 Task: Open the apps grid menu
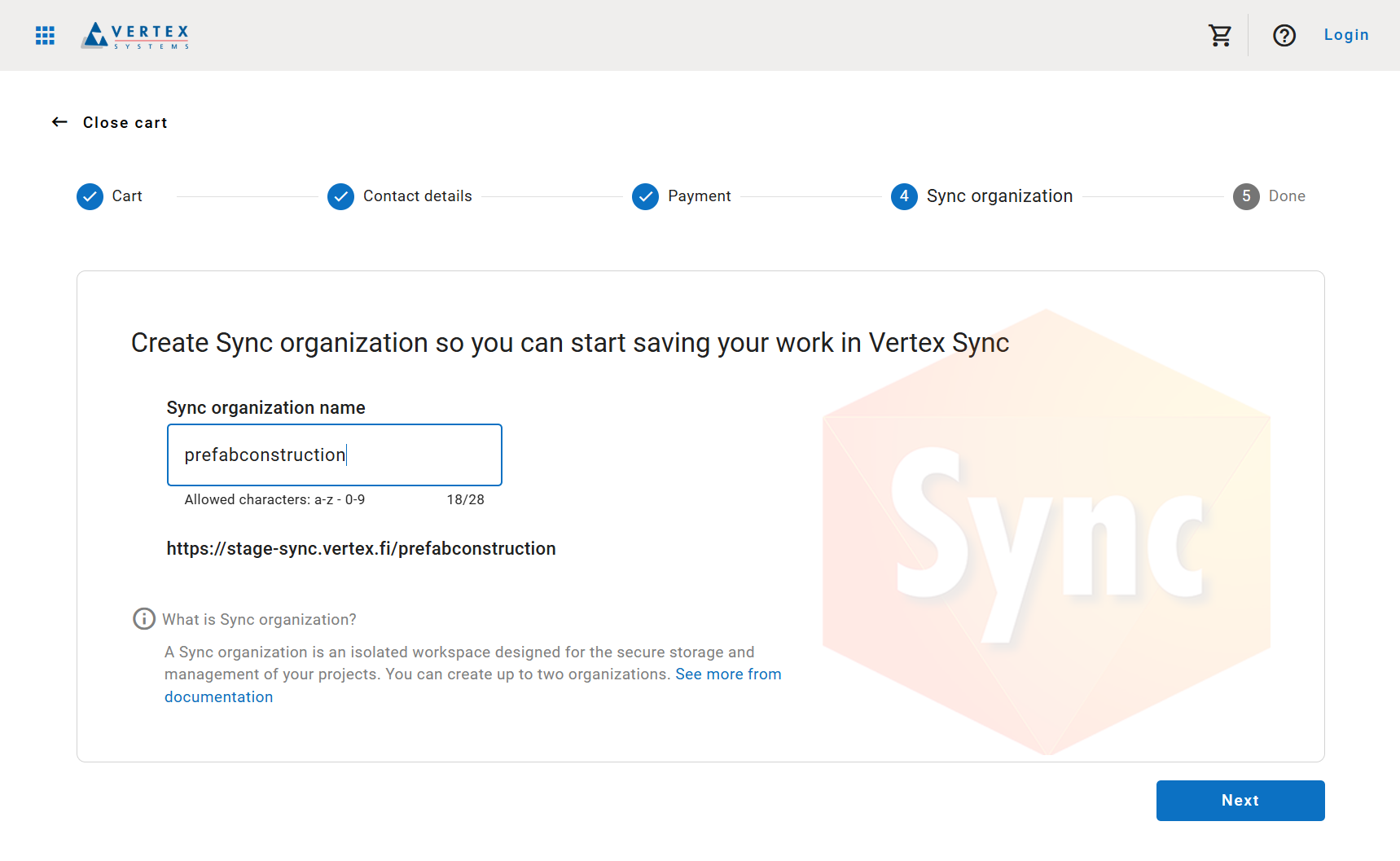tap(46, 35)
